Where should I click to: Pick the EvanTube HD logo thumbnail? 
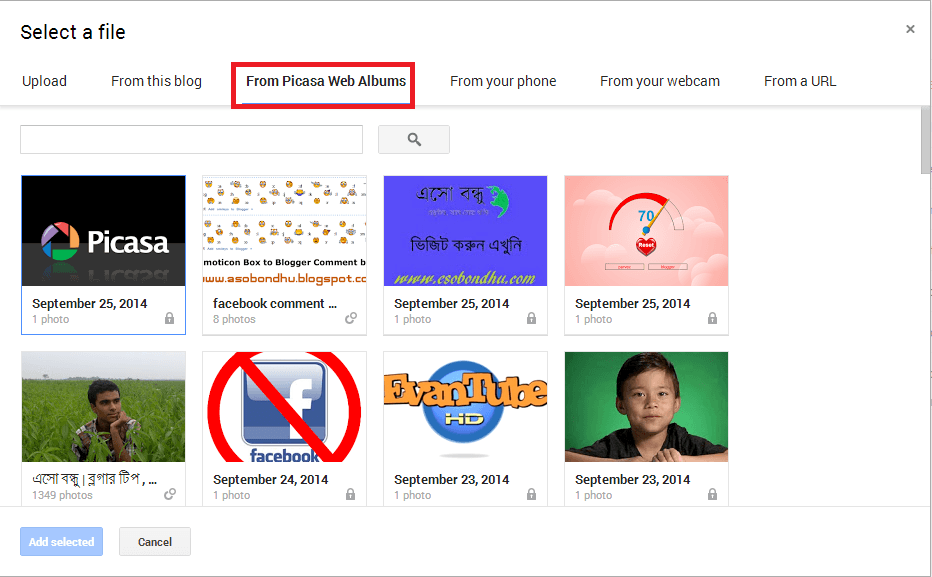[x=465, y=406]
